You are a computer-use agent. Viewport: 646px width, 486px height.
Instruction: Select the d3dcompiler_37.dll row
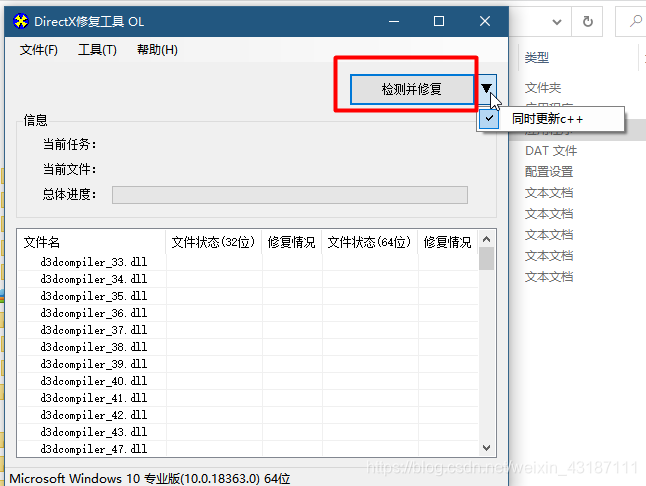248,330
